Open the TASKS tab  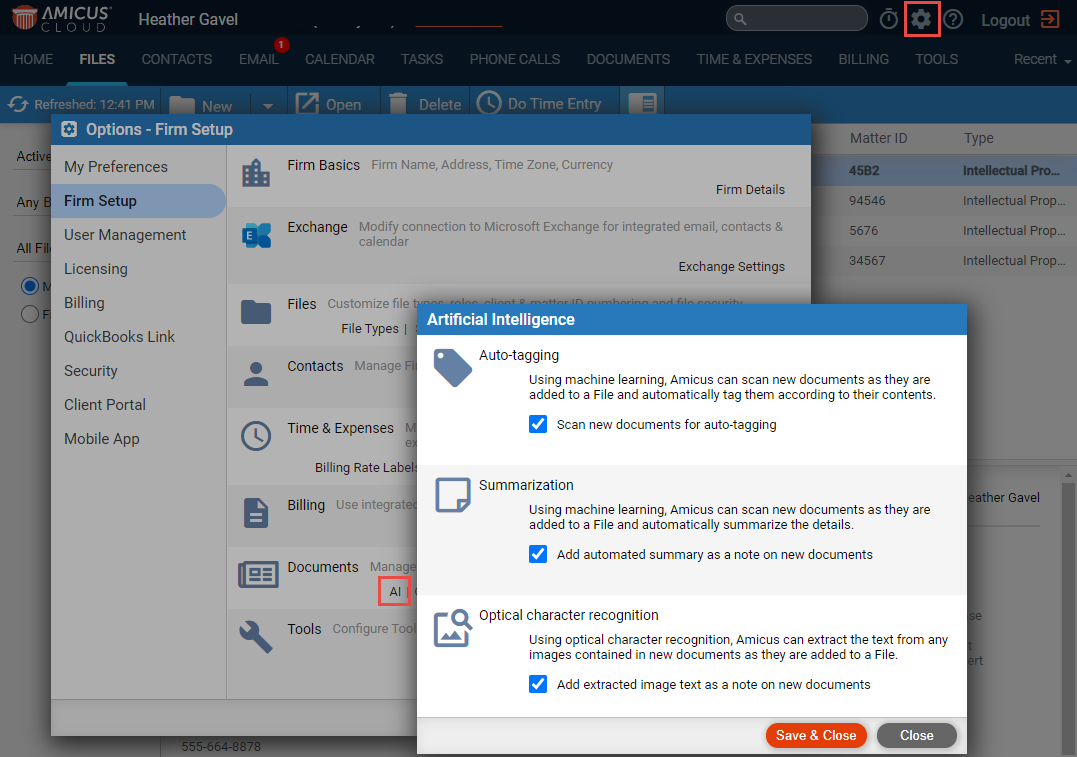click(422, 59)
